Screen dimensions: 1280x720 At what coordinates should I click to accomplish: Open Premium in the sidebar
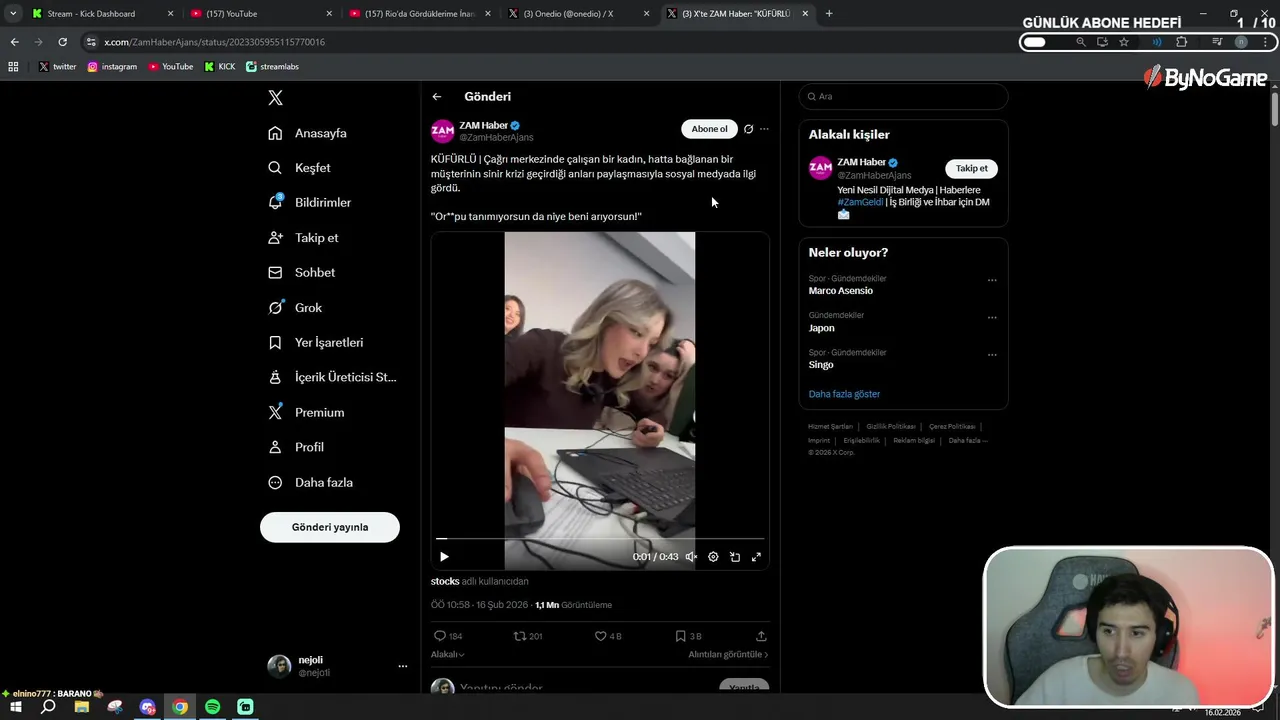click(x=306, y=412)
